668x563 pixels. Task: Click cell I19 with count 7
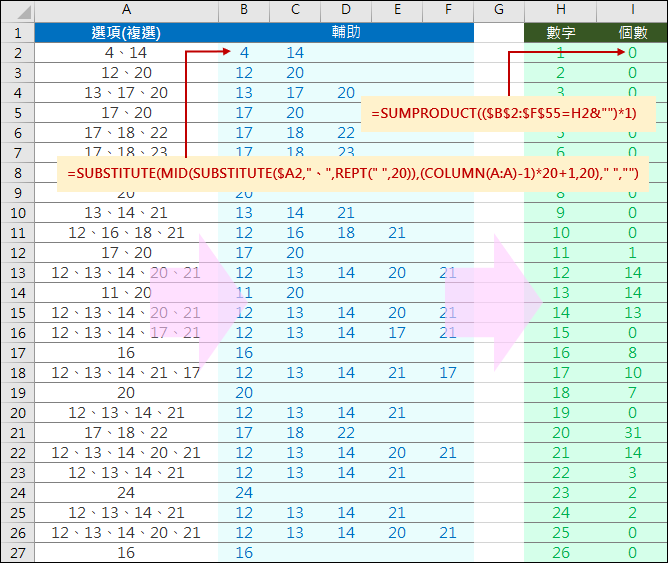click(632, 393)
